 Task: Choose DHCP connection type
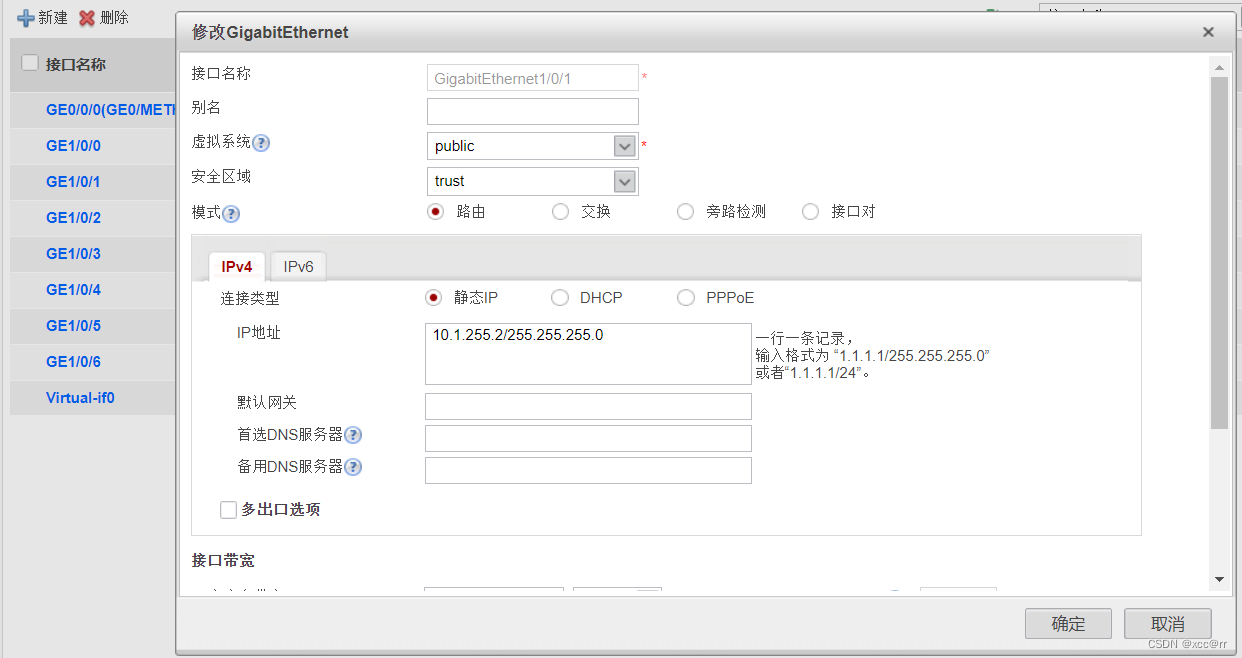pyautogui.click(x=560, y=297)
